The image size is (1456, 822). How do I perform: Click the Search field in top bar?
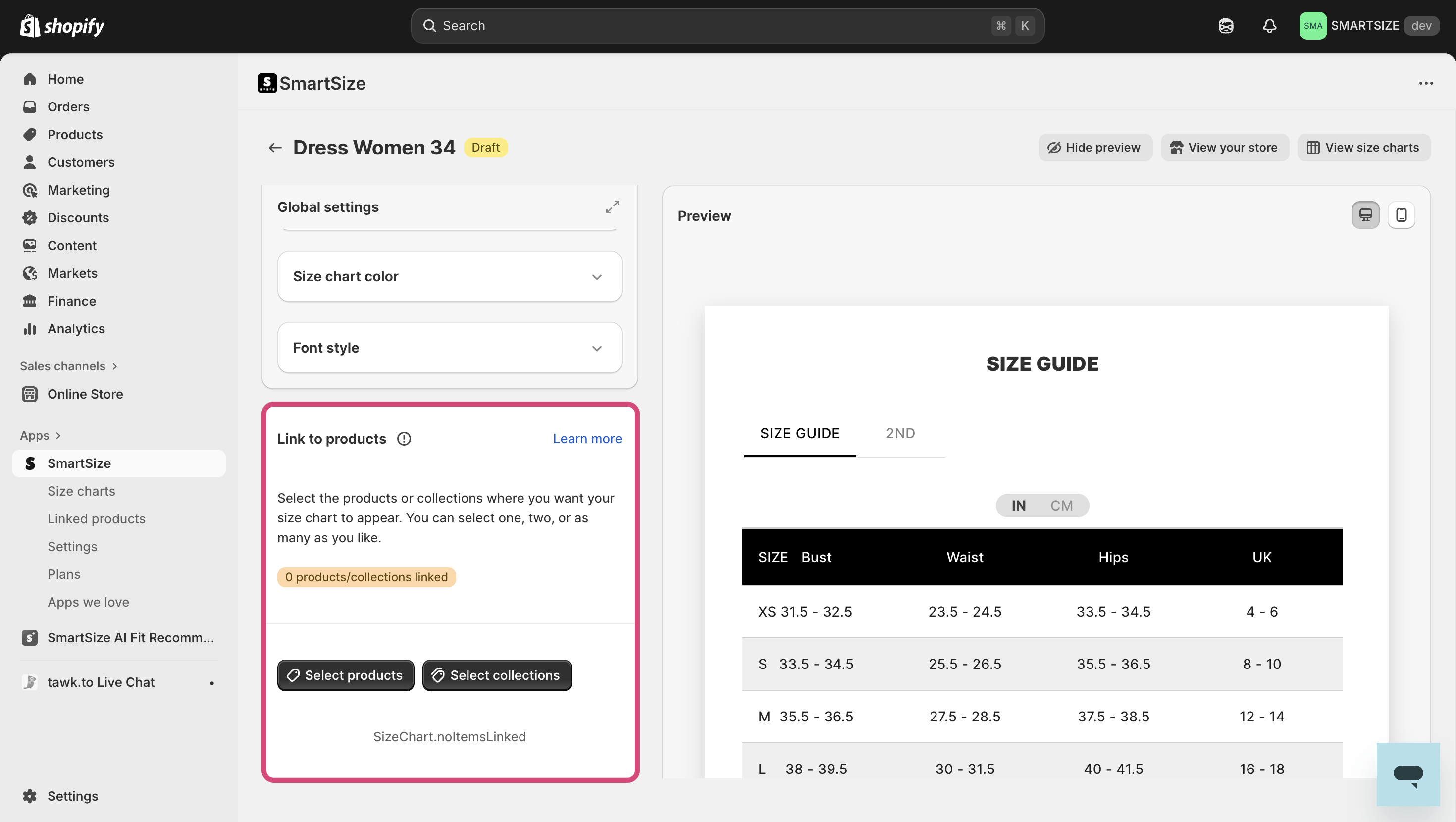[x=712, y=26]
